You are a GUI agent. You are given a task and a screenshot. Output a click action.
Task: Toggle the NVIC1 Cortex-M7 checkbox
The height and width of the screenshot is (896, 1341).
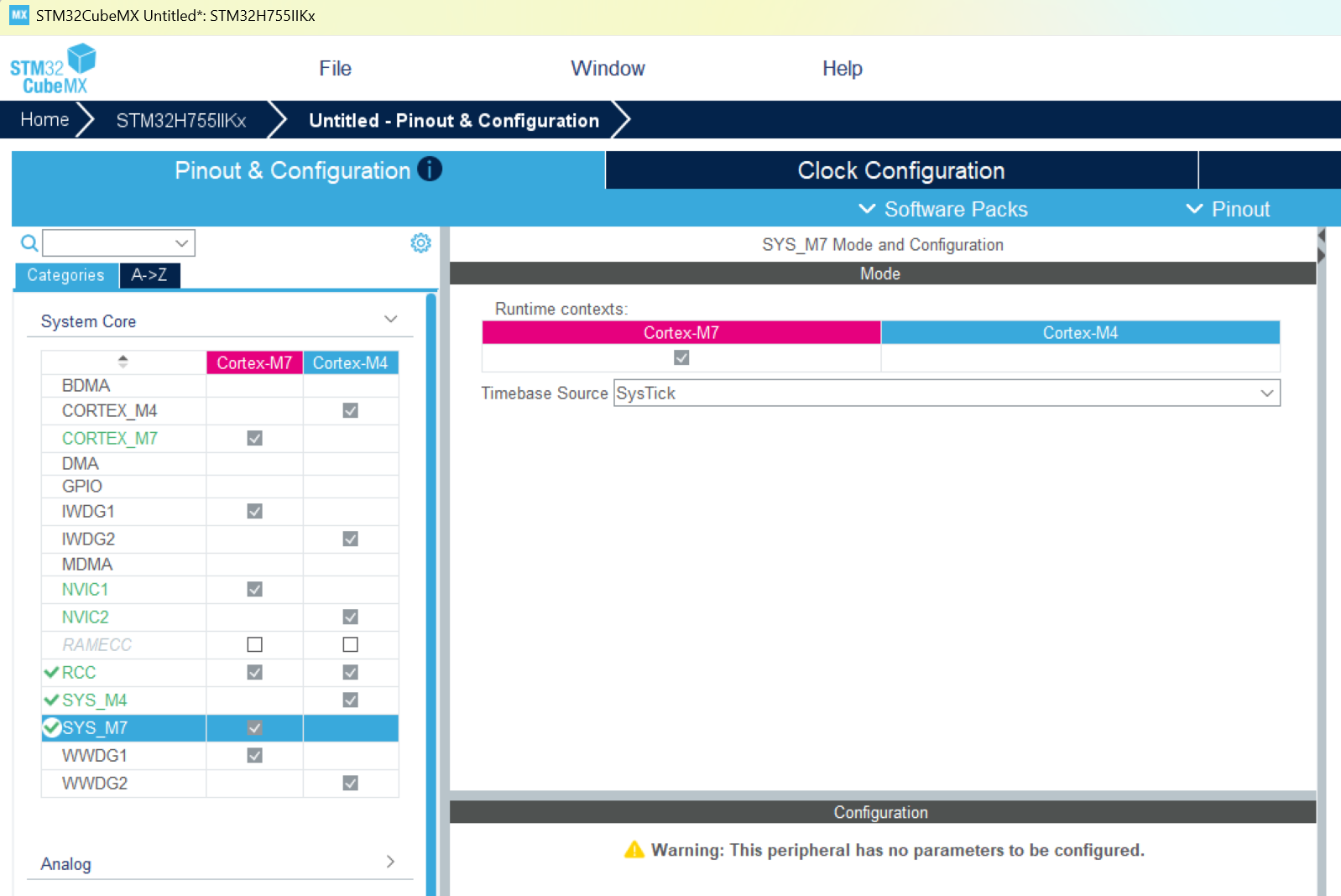pyautogui.click(x=255, y=589)
